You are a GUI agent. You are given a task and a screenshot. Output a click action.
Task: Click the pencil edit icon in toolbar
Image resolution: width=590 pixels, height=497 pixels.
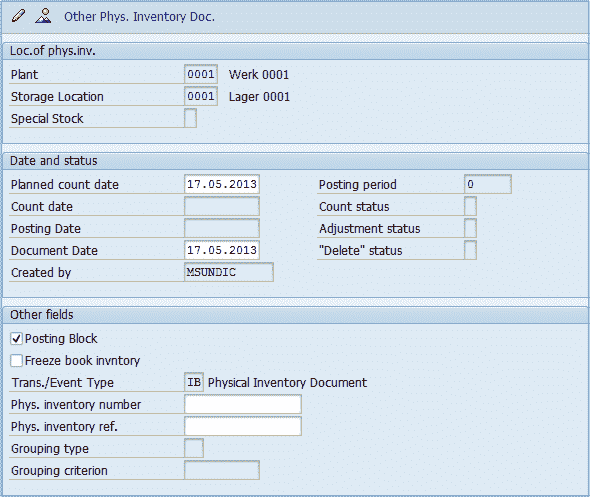18,16
